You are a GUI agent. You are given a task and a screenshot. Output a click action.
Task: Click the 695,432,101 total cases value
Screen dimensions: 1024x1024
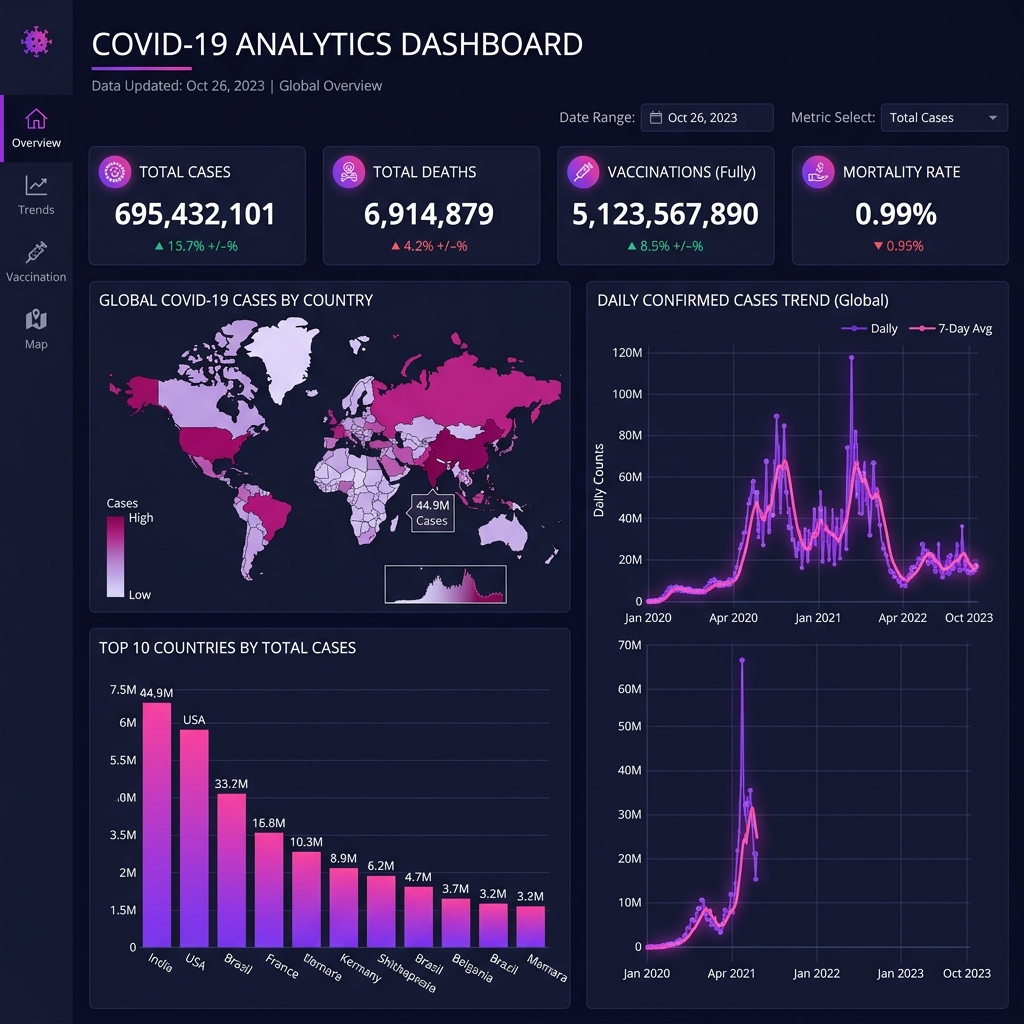click(x=195, y=214)
